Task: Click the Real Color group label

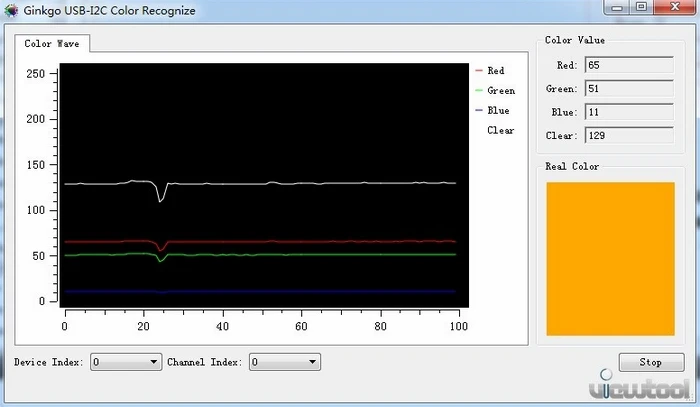Action: tap(572, 166)
